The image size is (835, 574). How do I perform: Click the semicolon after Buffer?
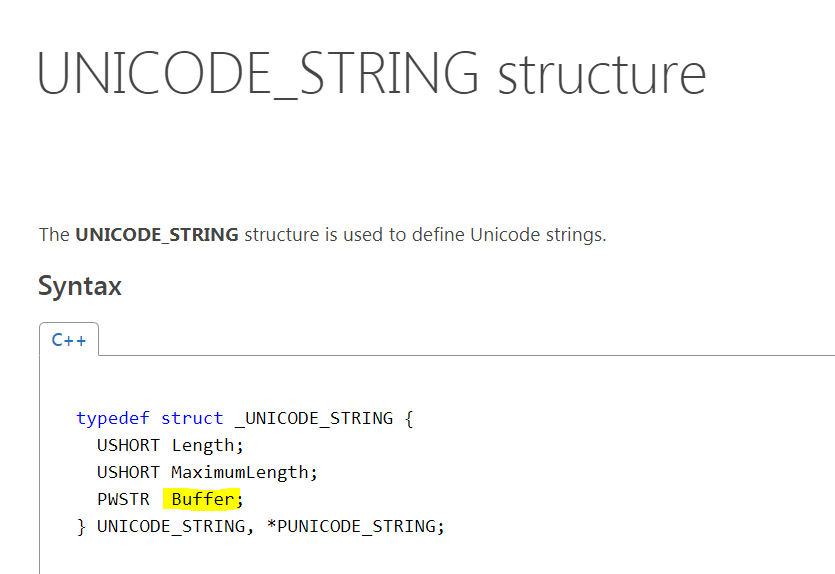click(240, 498)
